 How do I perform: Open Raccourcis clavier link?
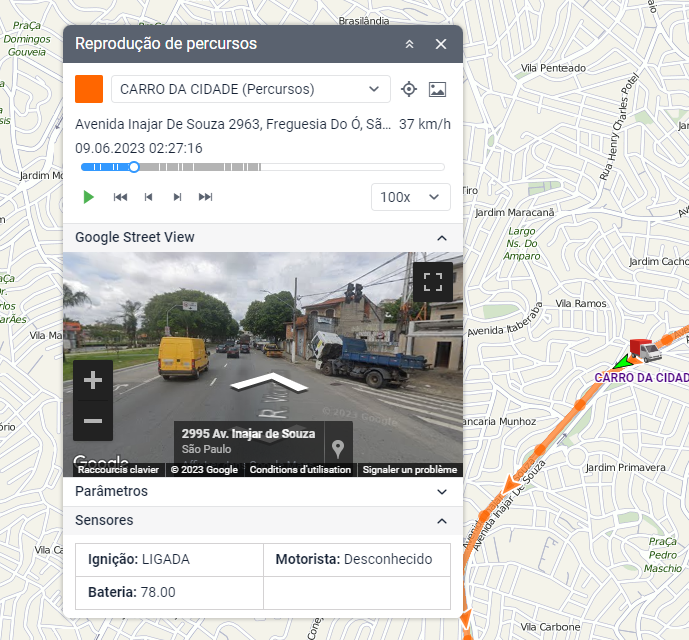click(x=118, y=469)
